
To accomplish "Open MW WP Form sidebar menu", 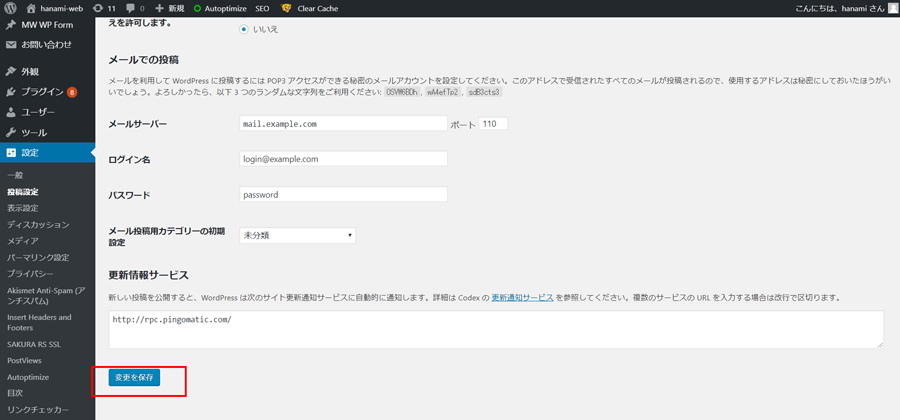I will pyautogui.click(x=48, y=25).
